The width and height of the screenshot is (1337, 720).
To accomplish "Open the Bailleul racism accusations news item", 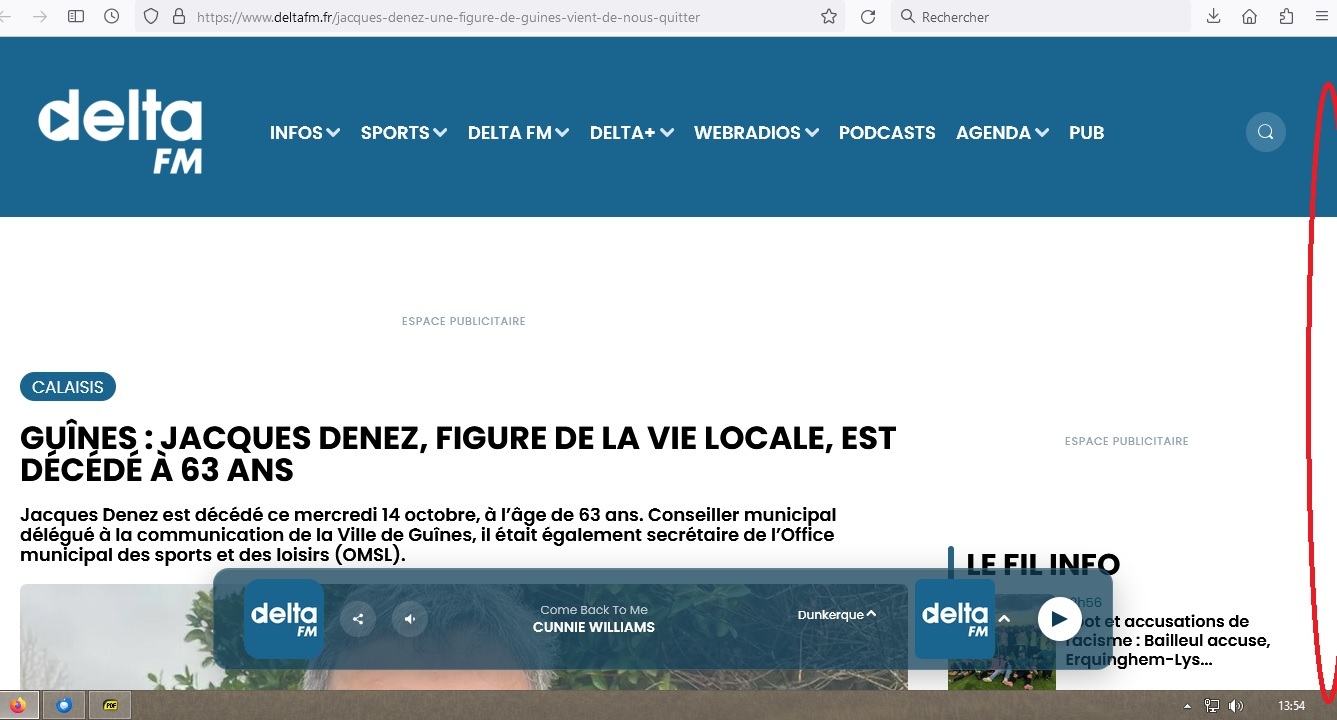I will [1168, 641].
